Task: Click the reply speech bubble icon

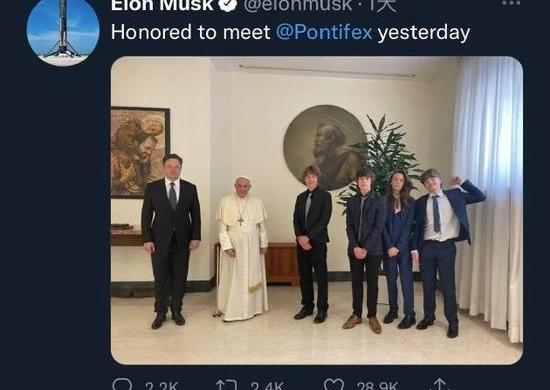Action: pos(122,385)
